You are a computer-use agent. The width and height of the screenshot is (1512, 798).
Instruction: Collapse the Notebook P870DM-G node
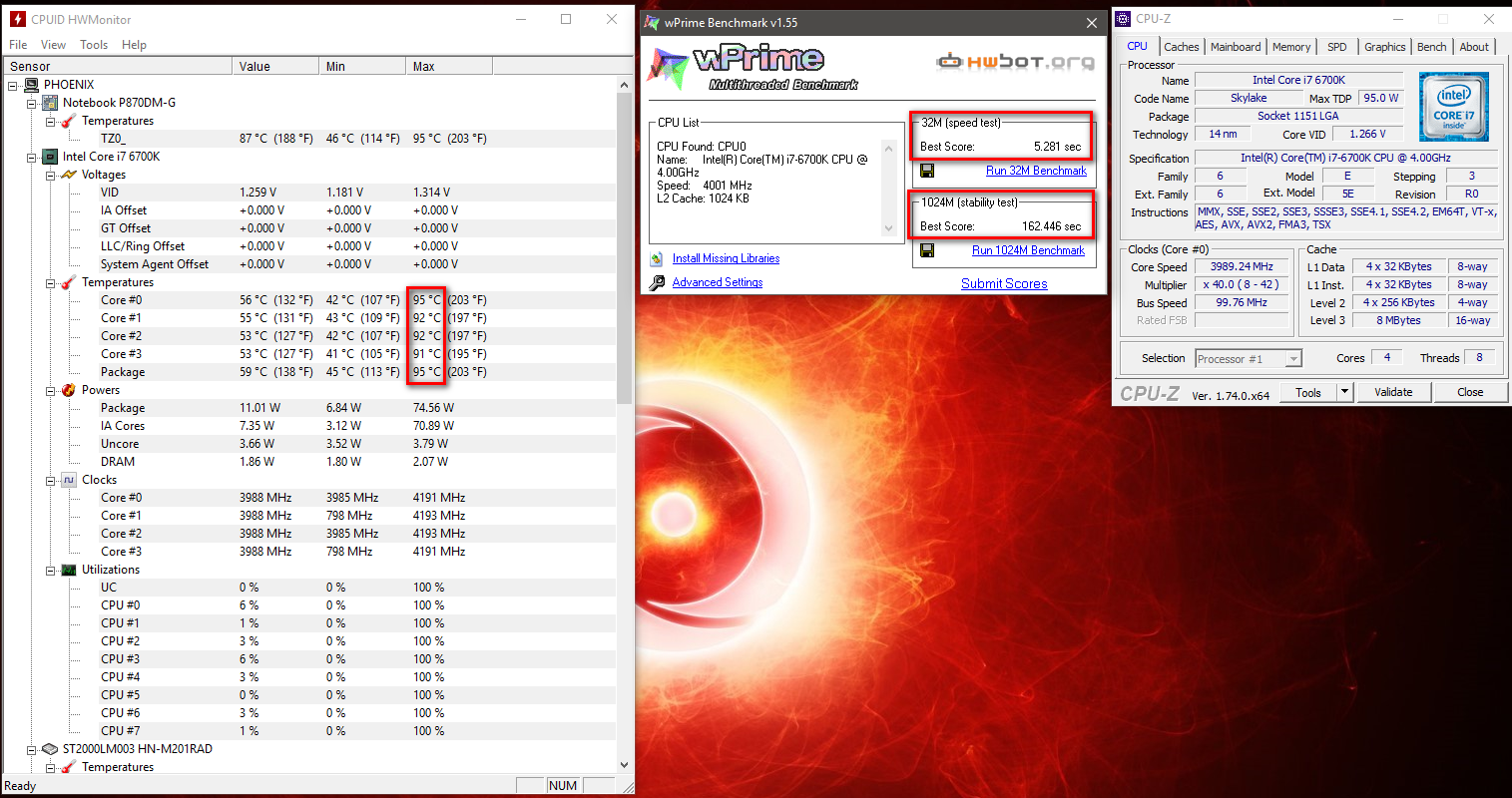32,103
